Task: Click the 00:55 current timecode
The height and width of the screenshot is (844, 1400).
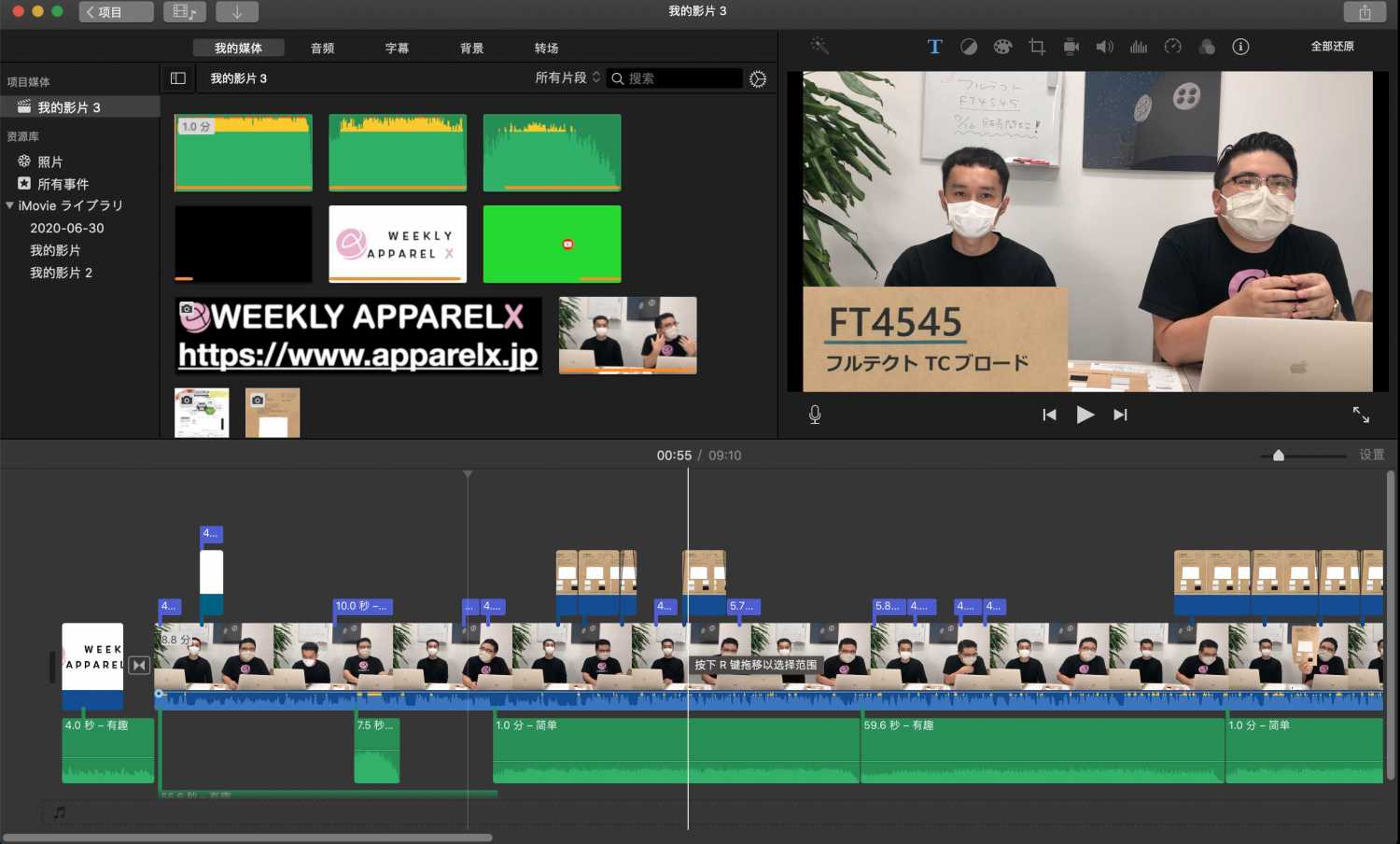Action: pos(674,456)
